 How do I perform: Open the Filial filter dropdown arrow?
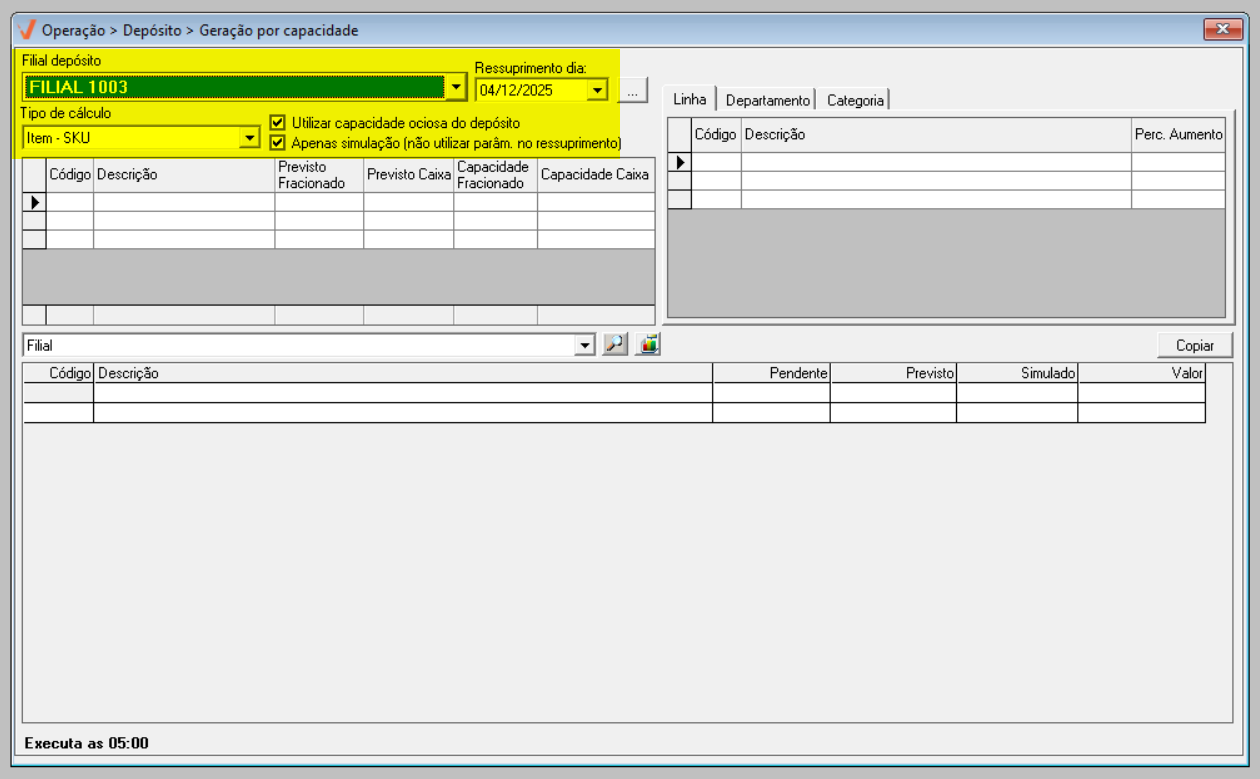click(585, 346)
